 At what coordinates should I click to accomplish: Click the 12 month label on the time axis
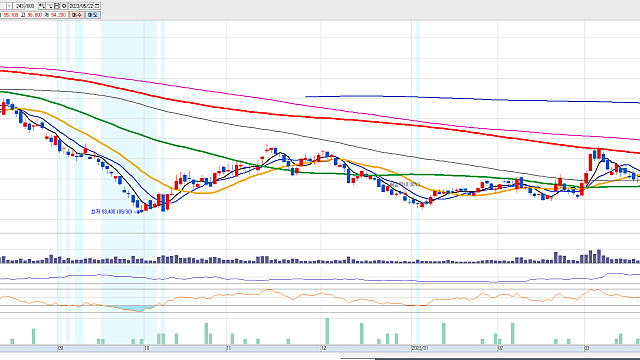(324, 348)
